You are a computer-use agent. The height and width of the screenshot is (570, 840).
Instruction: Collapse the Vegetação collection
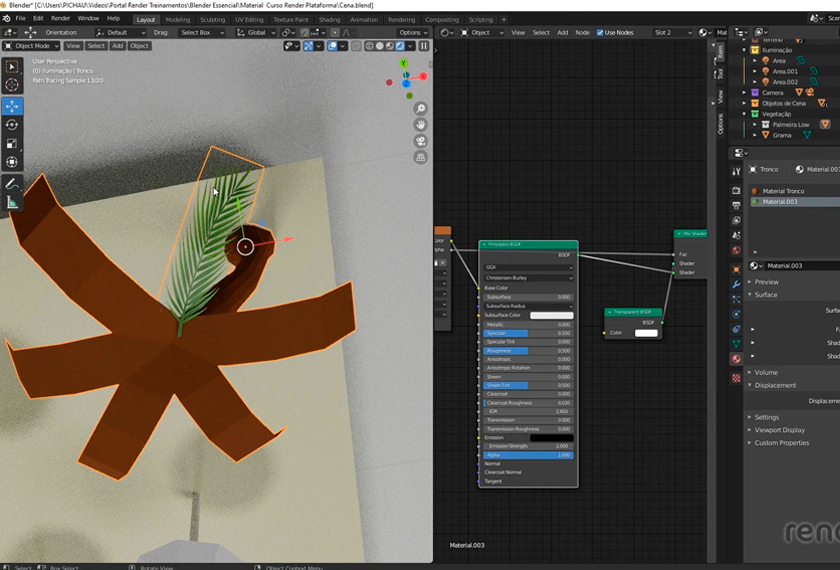(x=744, y=114)
